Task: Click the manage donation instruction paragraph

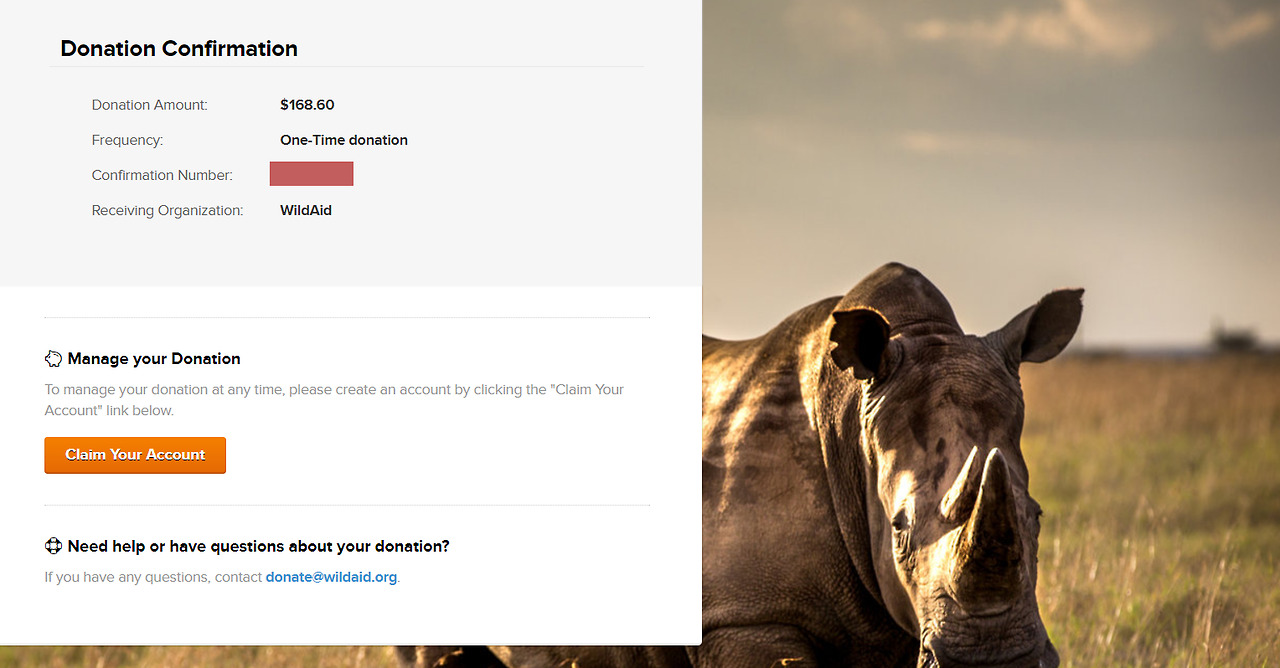Action: point(334,400)
